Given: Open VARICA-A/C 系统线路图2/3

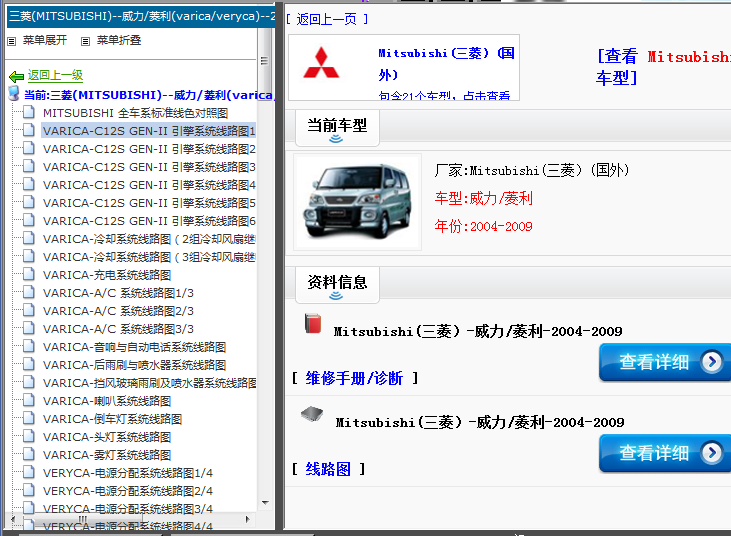Looking at the screenshot, I should tap(118, 311).
